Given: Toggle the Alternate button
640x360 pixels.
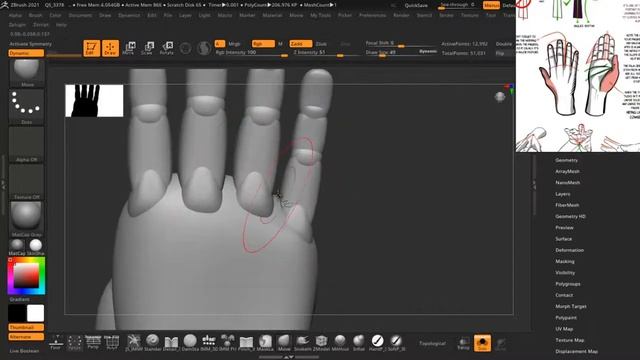Looking at the screenshot, I should (x=26, y=337).
